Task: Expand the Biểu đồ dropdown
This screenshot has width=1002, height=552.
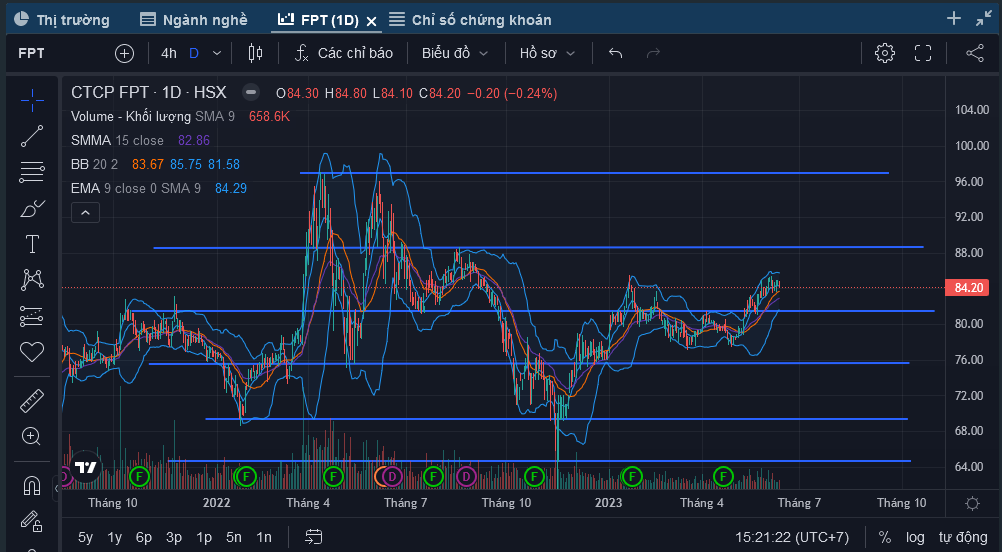Action: (x=455, y=54)
